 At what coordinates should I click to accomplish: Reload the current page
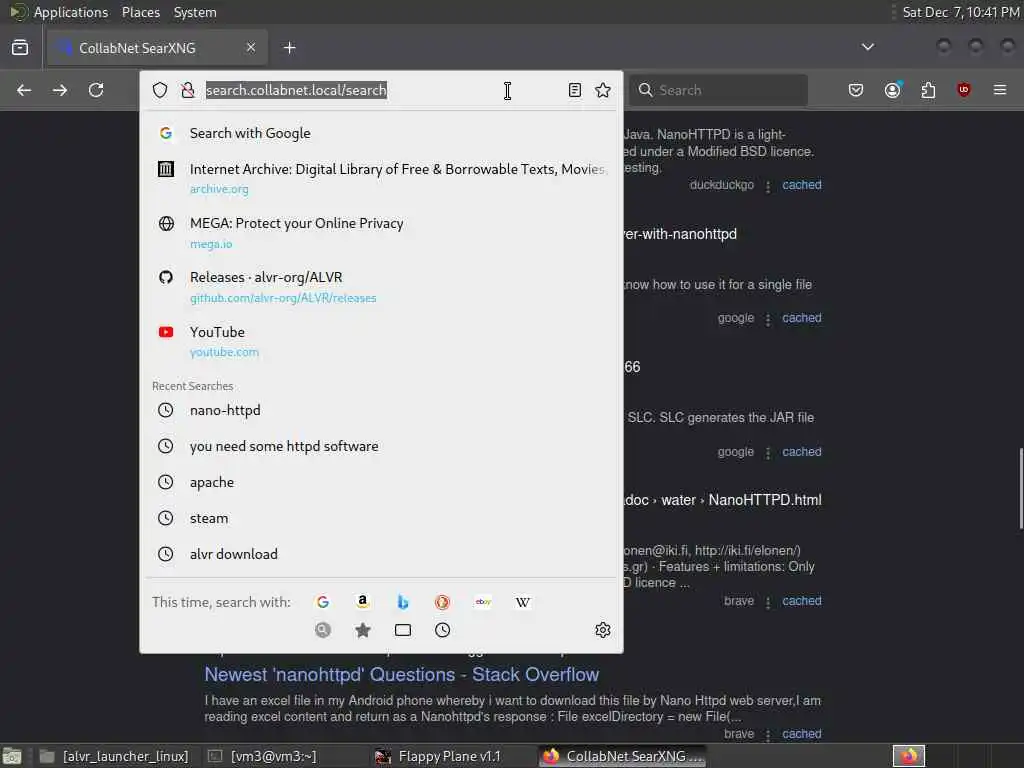tap(96, 90)
